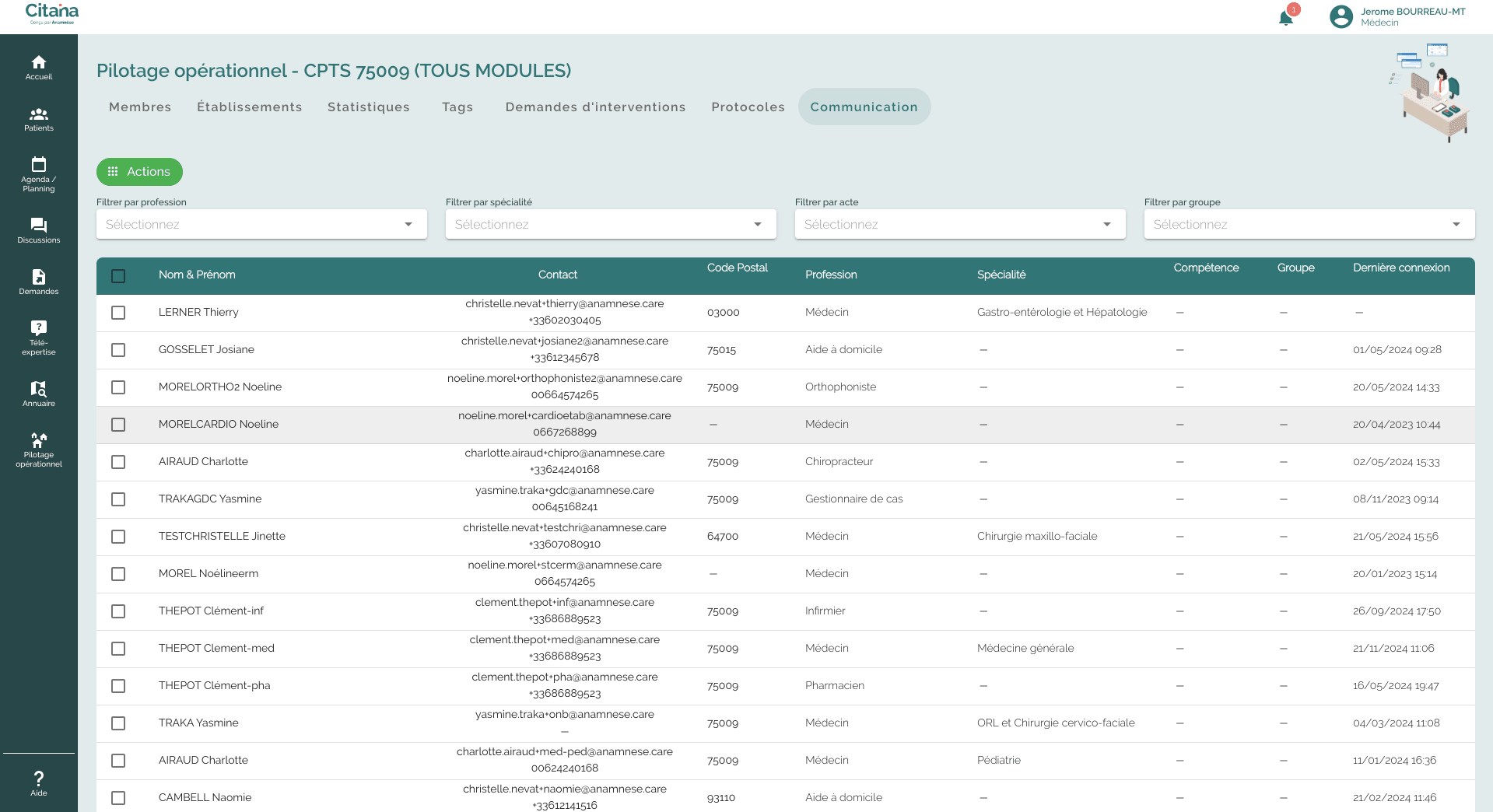
Task: Expand the Filtrer par profession dropdown
Action: (261, 225)
